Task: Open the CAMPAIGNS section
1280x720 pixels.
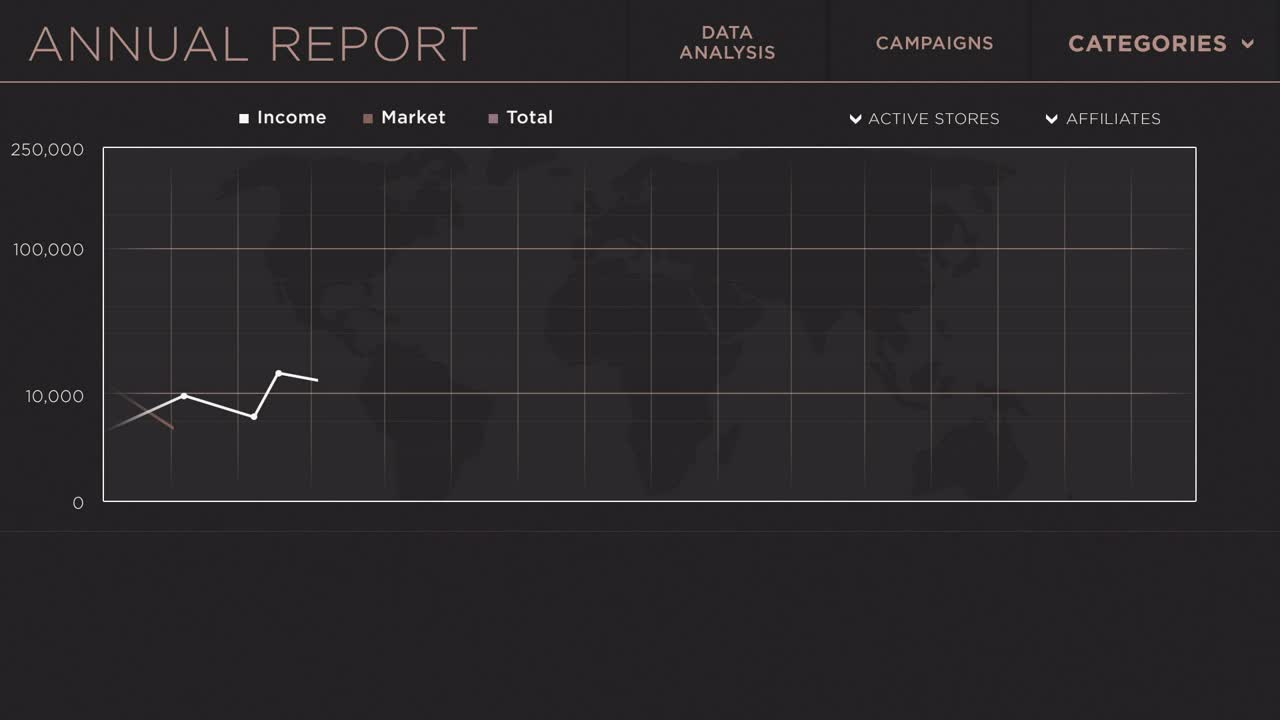Action: (934, 43)
